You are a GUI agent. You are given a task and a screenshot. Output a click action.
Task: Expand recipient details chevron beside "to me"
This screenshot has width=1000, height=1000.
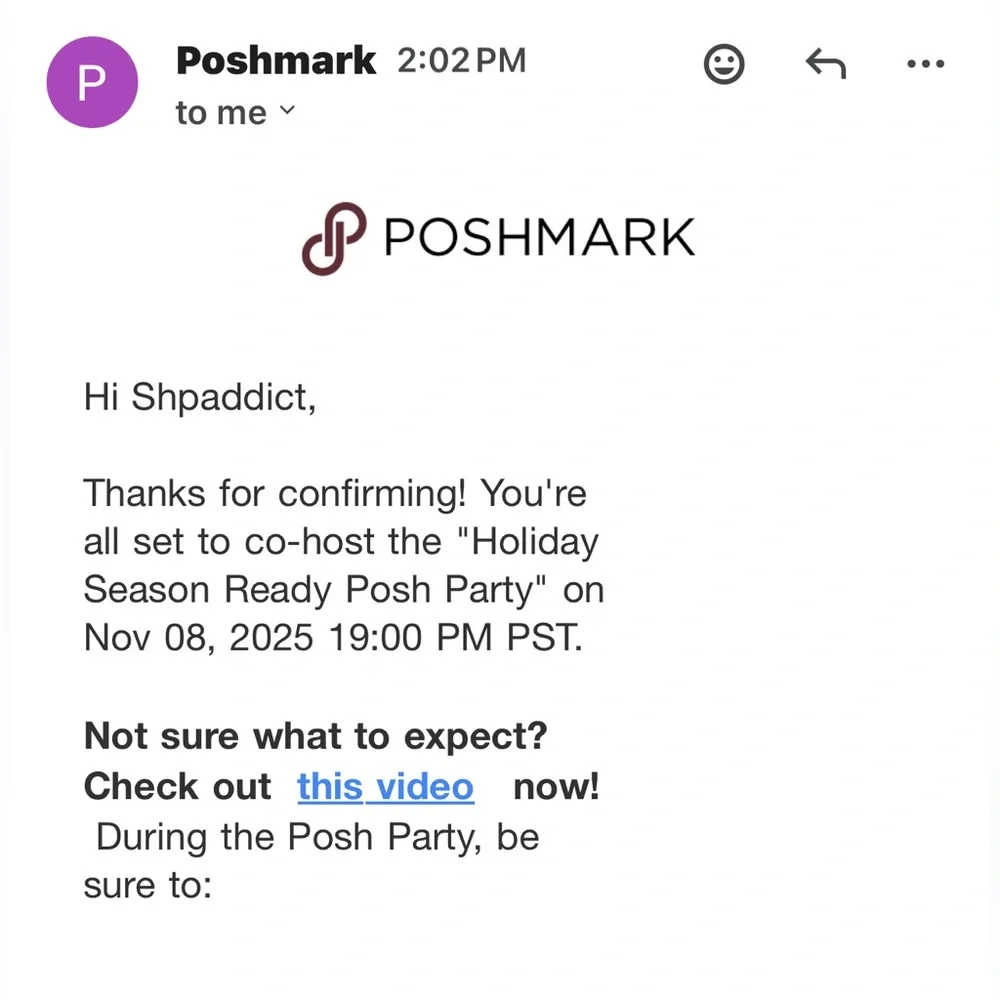pyautogui.click(x=287, y=111)
